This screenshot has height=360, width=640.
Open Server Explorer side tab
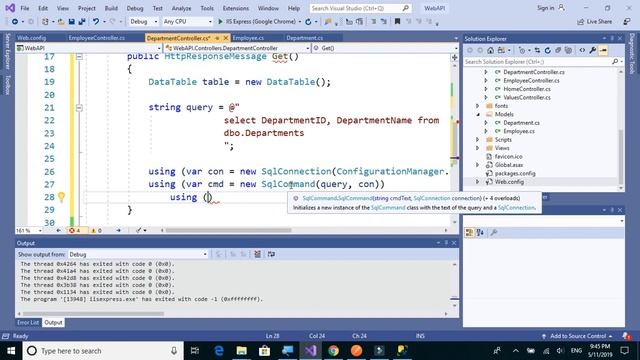coord(7,51)
